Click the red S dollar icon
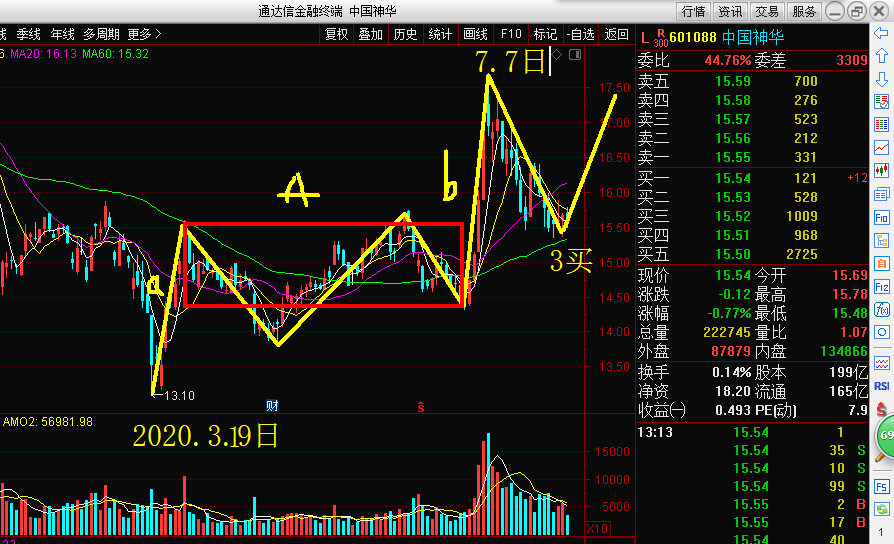 pyautogui.click(x=881, y=409)
